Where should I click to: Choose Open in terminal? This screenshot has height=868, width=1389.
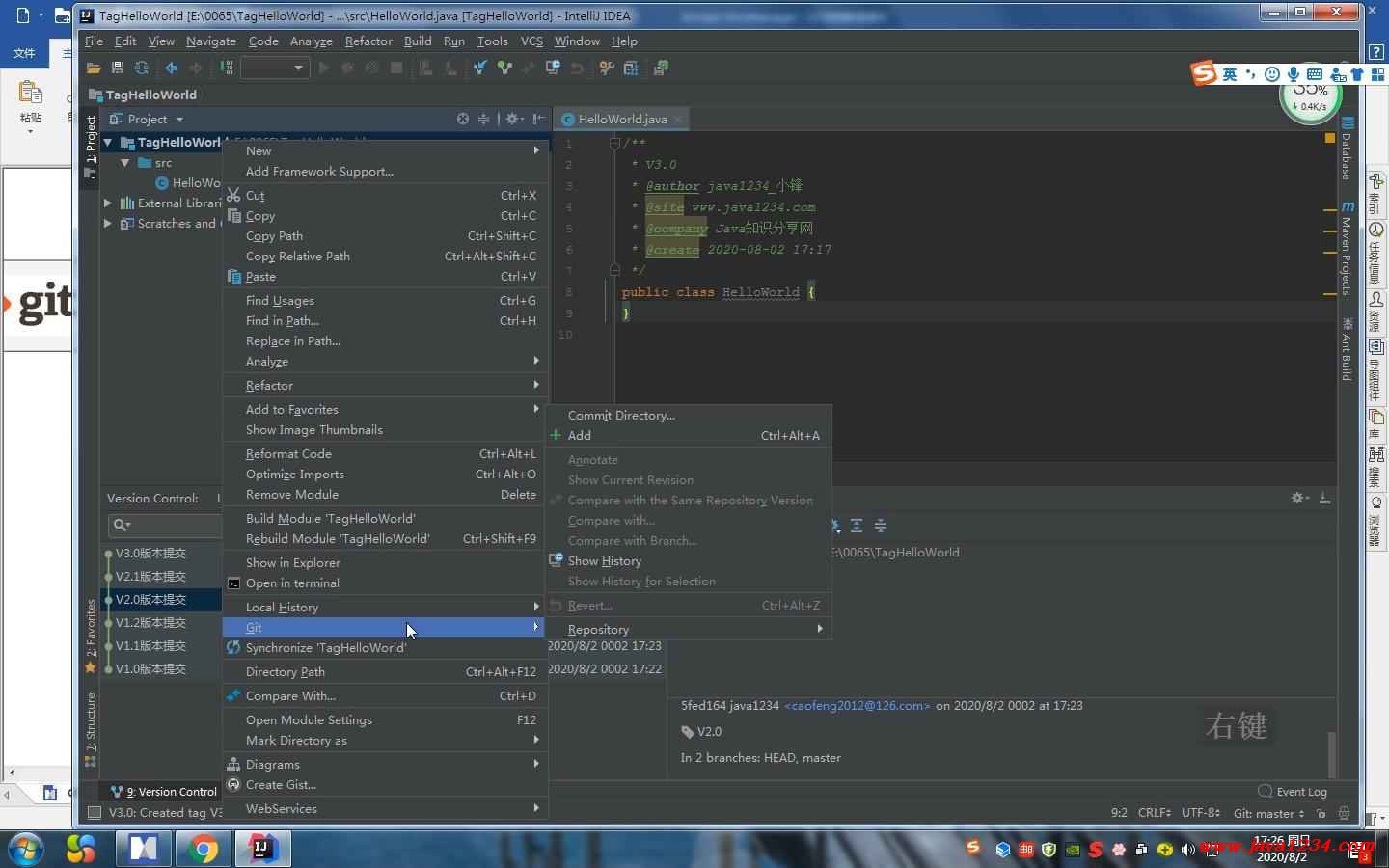coord(385,583)
